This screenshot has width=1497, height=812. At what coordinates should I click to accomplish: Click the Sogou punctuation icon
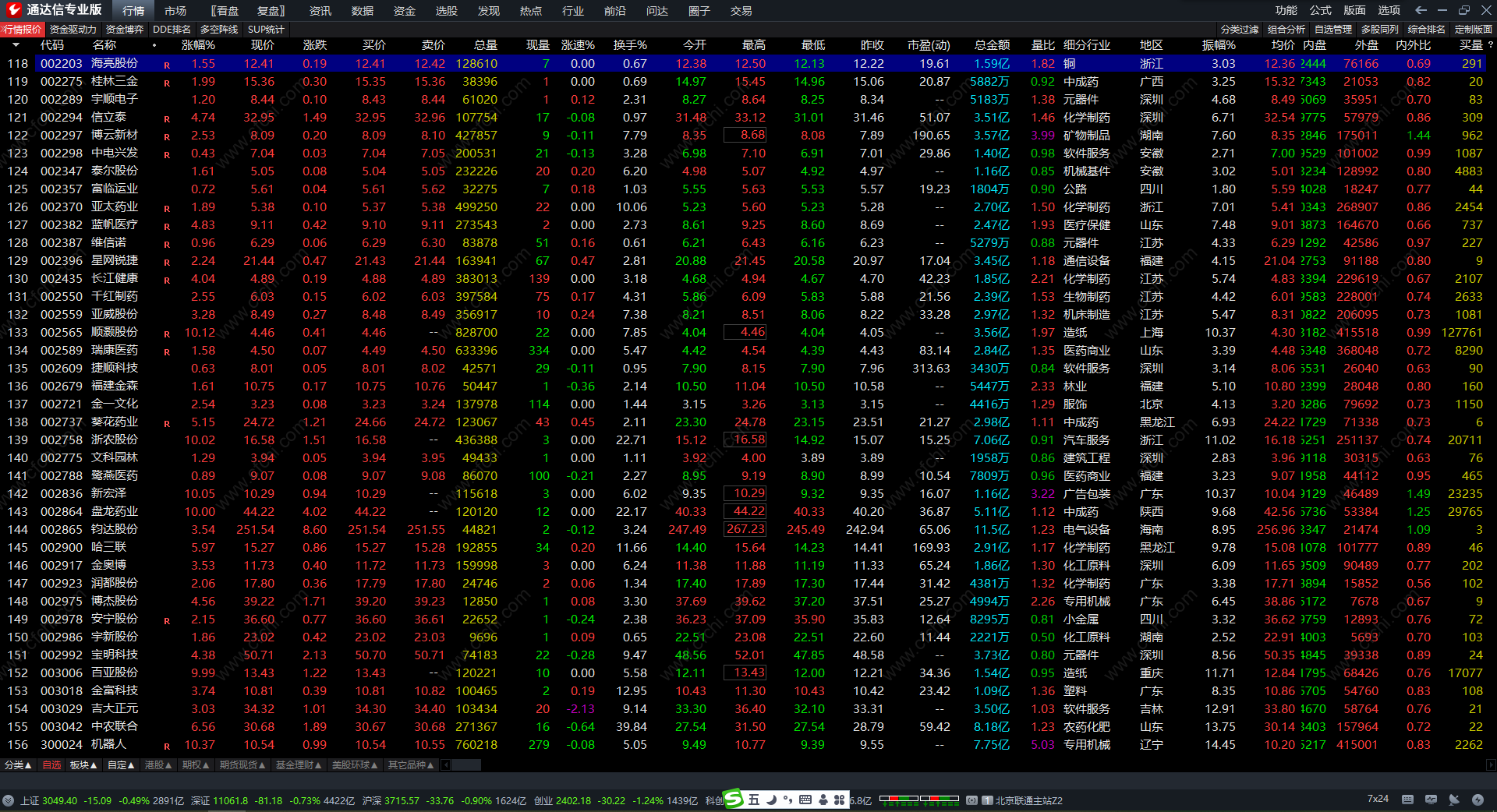[x=787, y=800]
